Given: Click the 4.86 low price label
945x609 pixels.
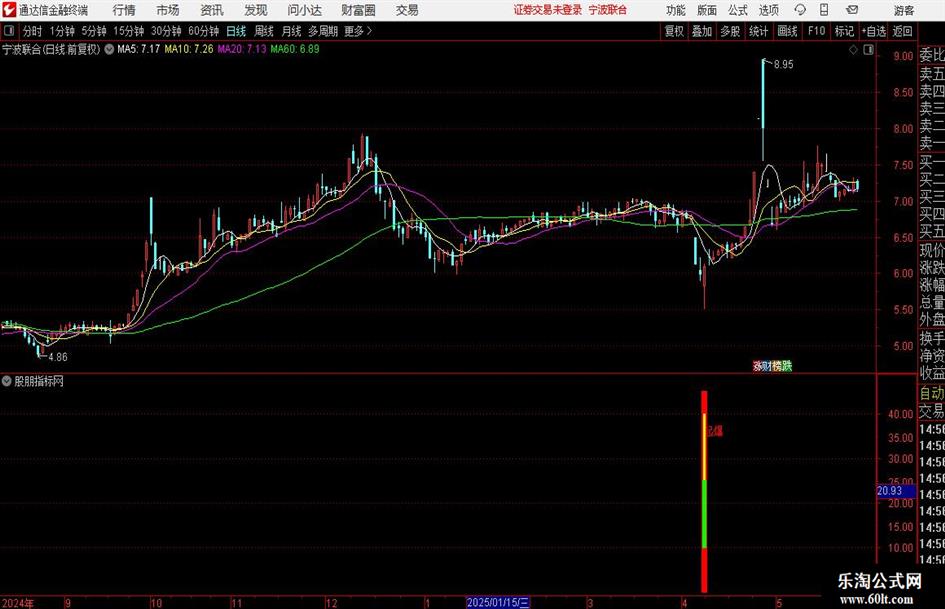Looking at the screenshot, I should tap(58, 357).
